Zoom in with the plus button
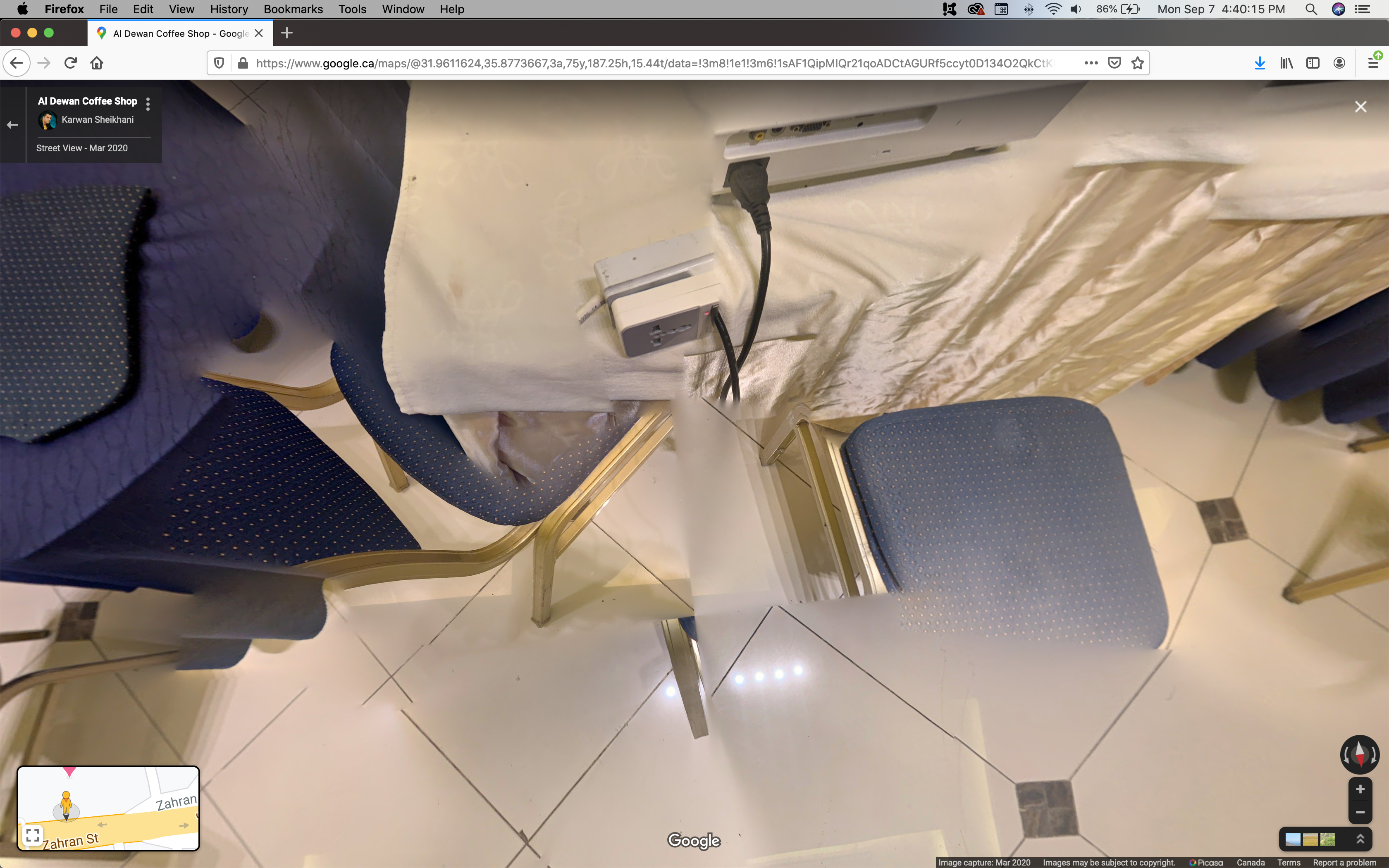Image resolution: width=1389 pixels, height=868 pixels. 1360,789
